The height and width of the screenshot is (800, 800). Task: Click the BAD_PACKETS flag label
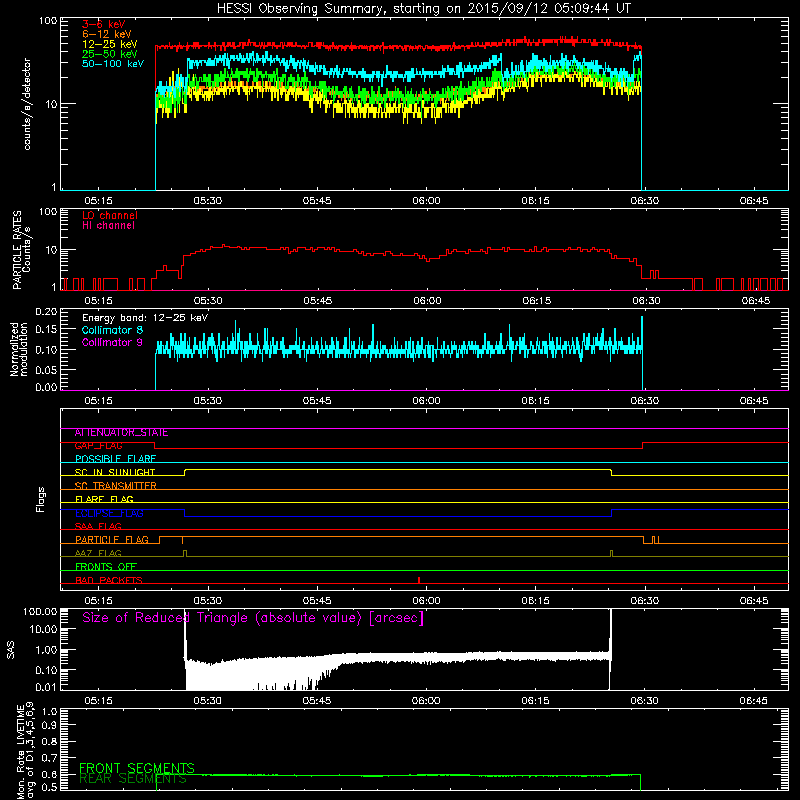(x=109, y=581)
